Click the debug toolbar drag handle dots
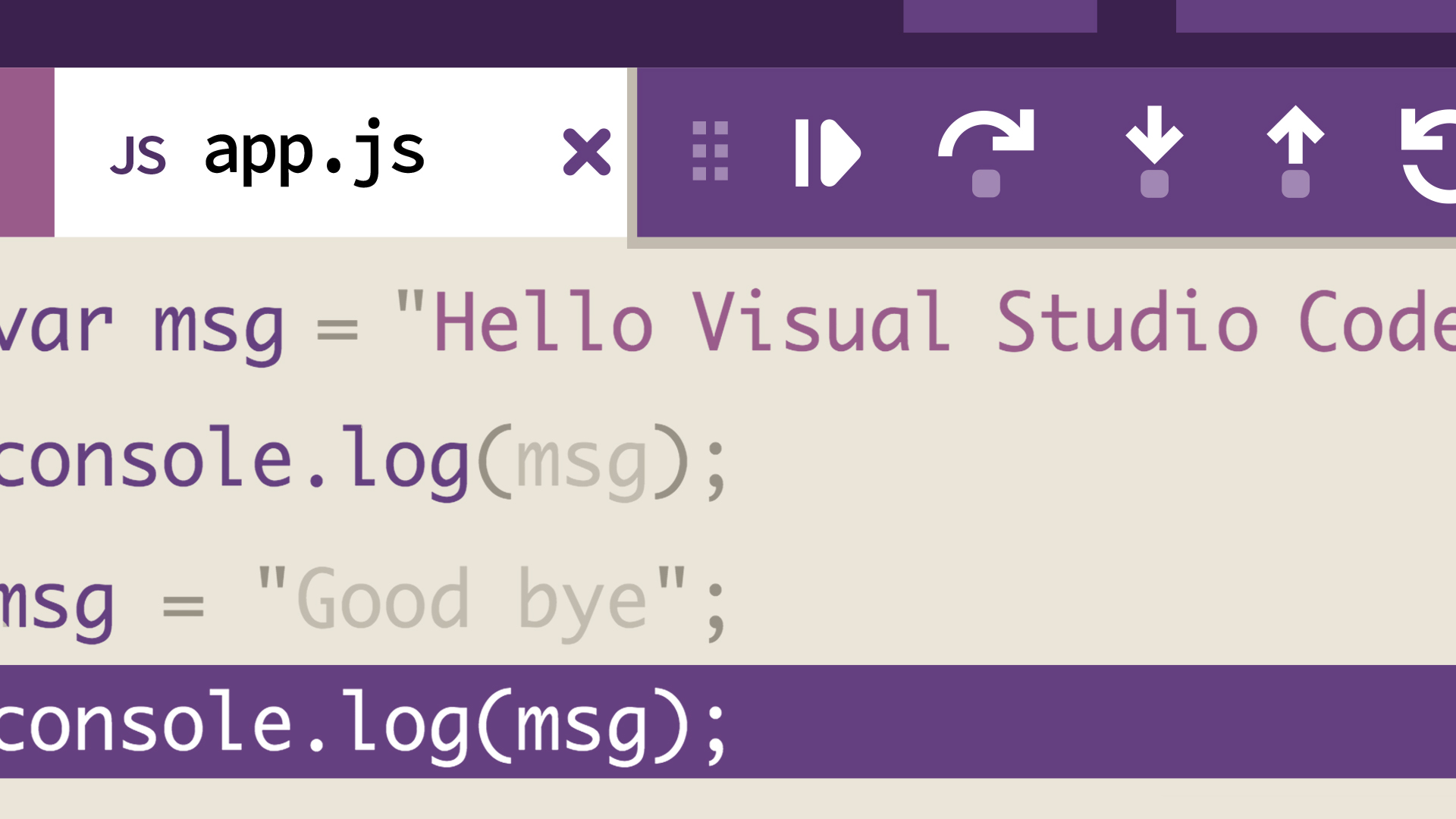This screenshot has width=1456, height=819. [711, 151]
